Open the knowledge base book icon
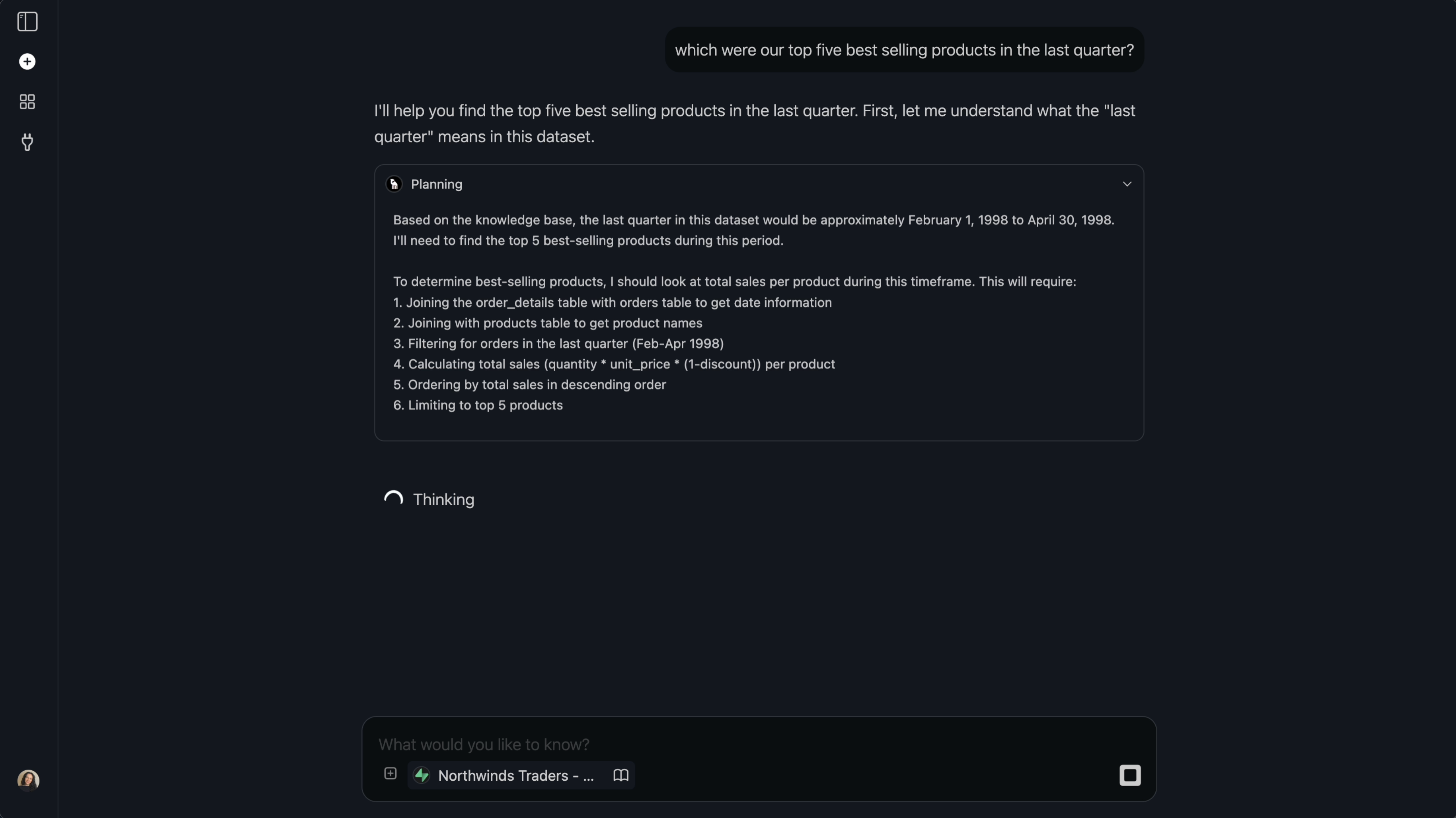 click(621, 775)
